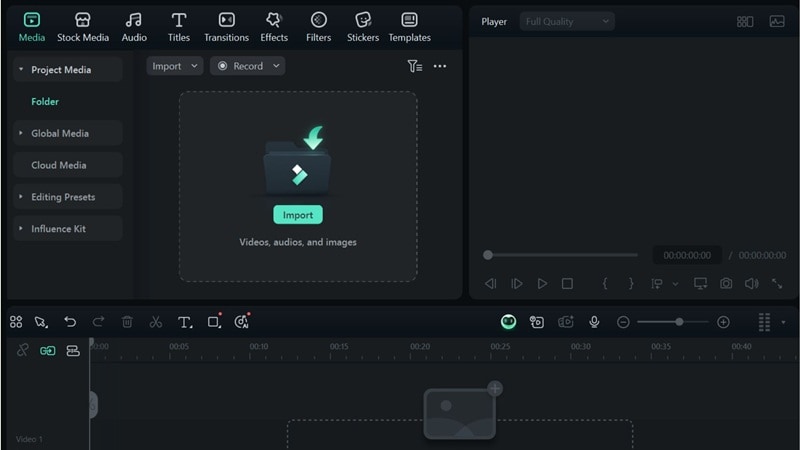The height and width of the screenshot is (450, 800).
Task: Click the player playback progress slider
Action: click(561, 255)
